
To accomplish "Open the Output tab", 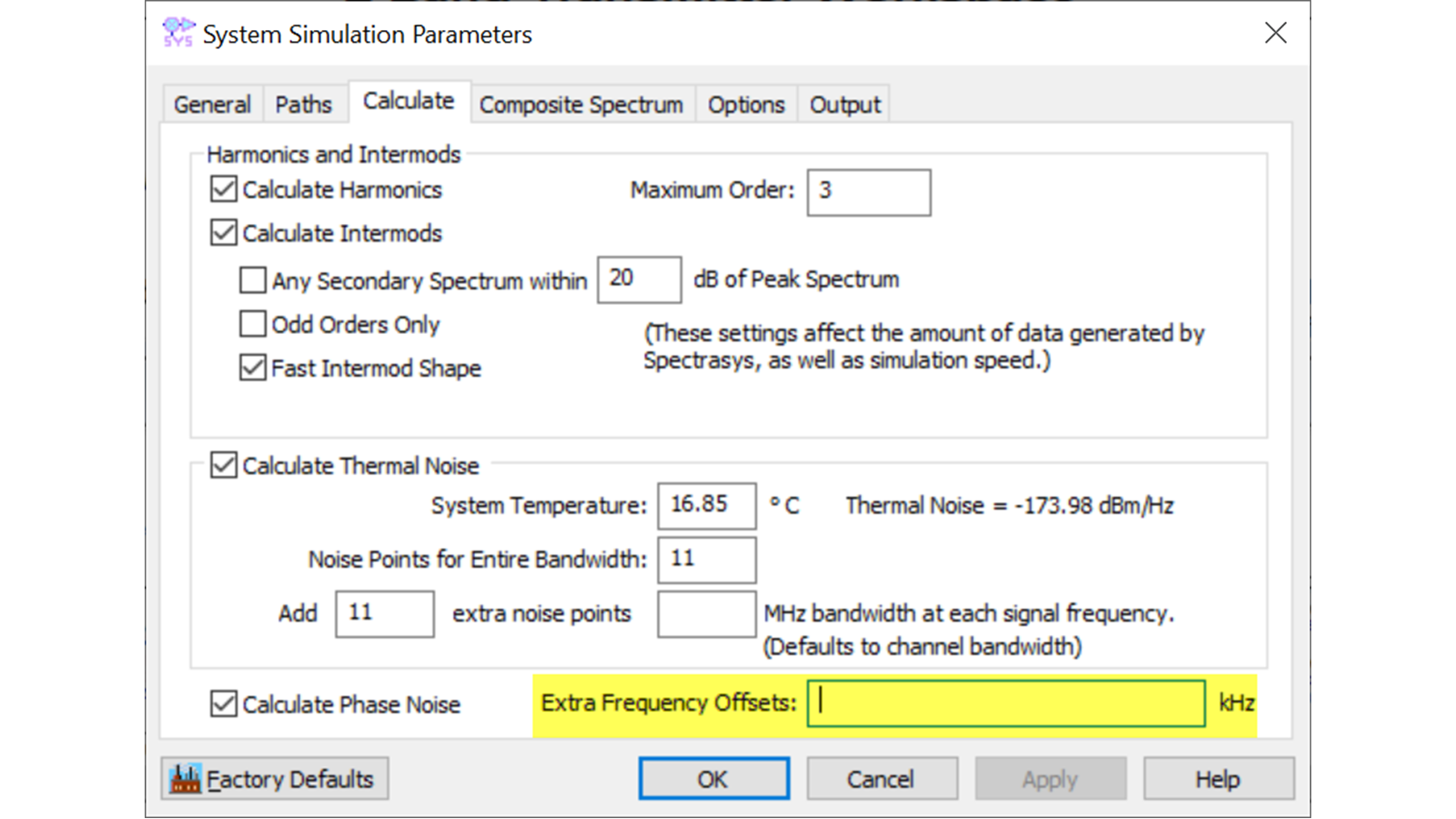I will (843, 104).
